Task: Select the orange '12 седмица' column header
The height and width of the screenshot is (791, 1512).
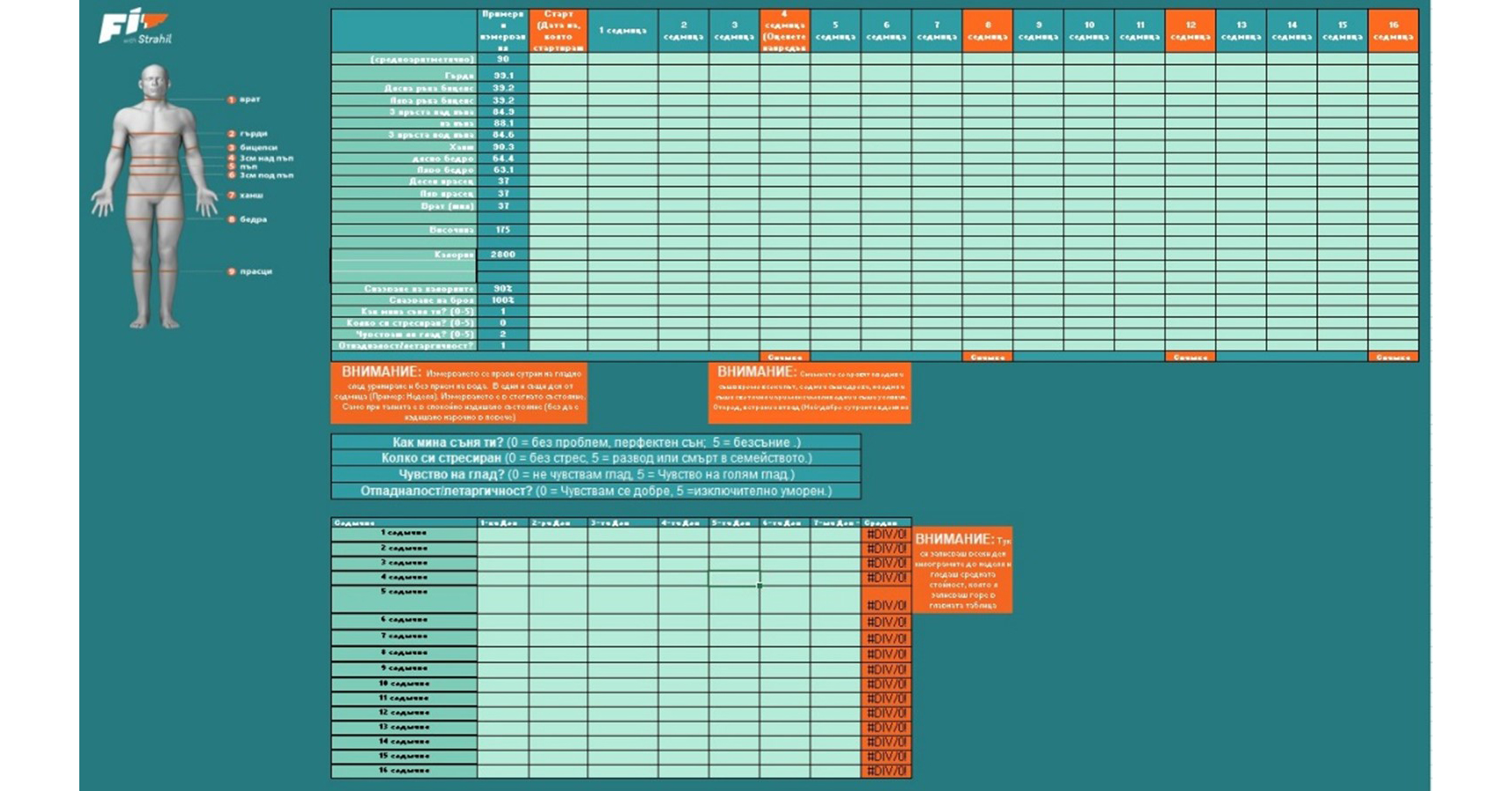Action: (1190, 31)
